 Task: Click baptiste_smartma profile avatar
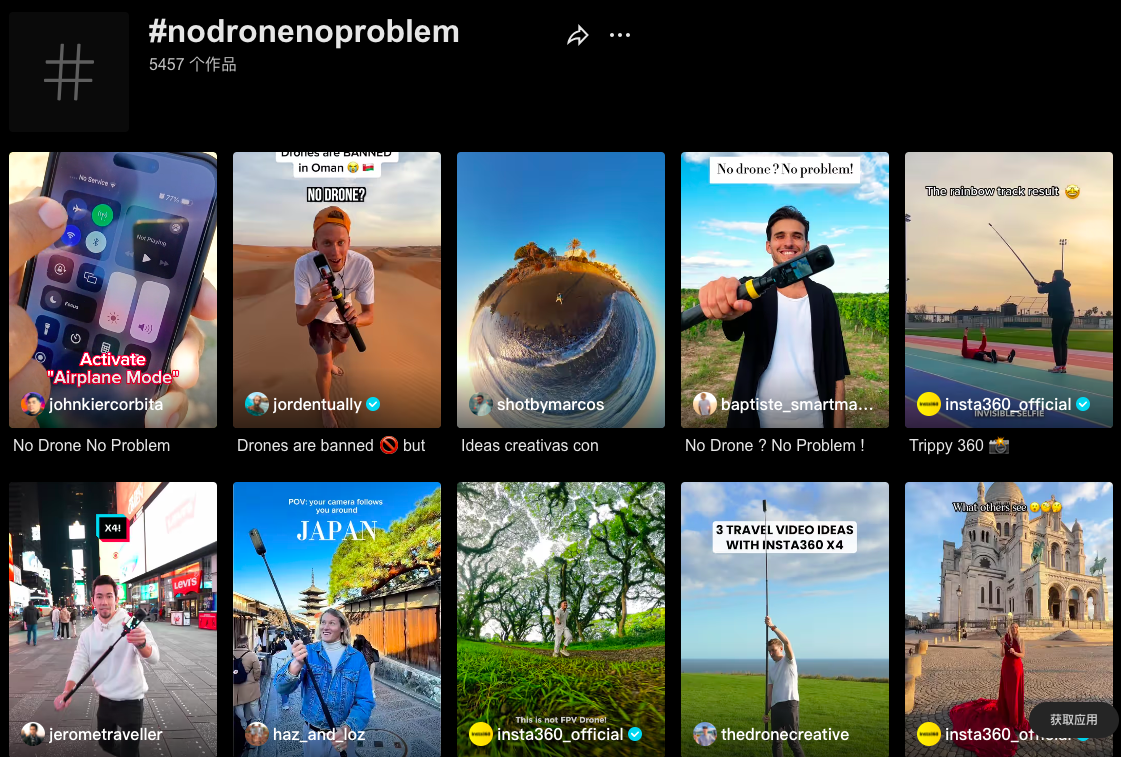pos(705,404)
